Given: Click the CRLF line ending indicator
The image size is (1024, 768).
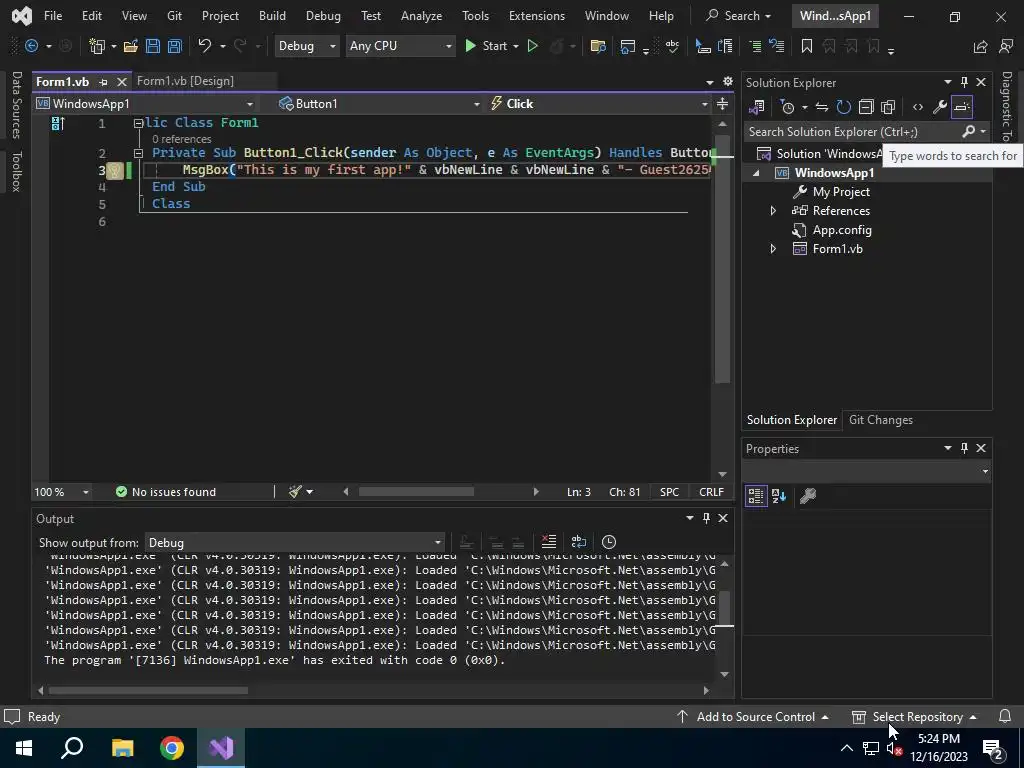Looking at the screenshot, I should tap(711, 492).
